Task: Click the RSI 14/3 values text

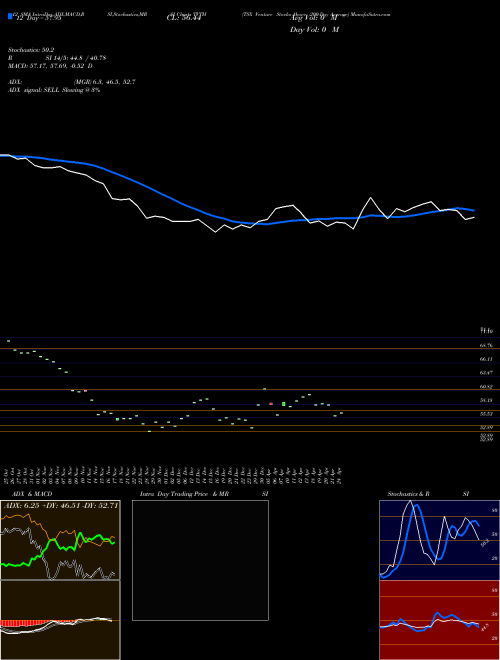Action: [x=57, y=58]
